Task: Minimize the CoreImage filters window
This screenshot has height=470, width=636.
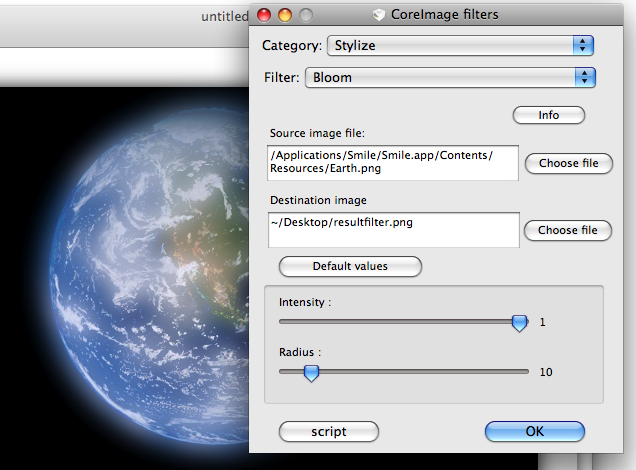Action: coord(285,15)
